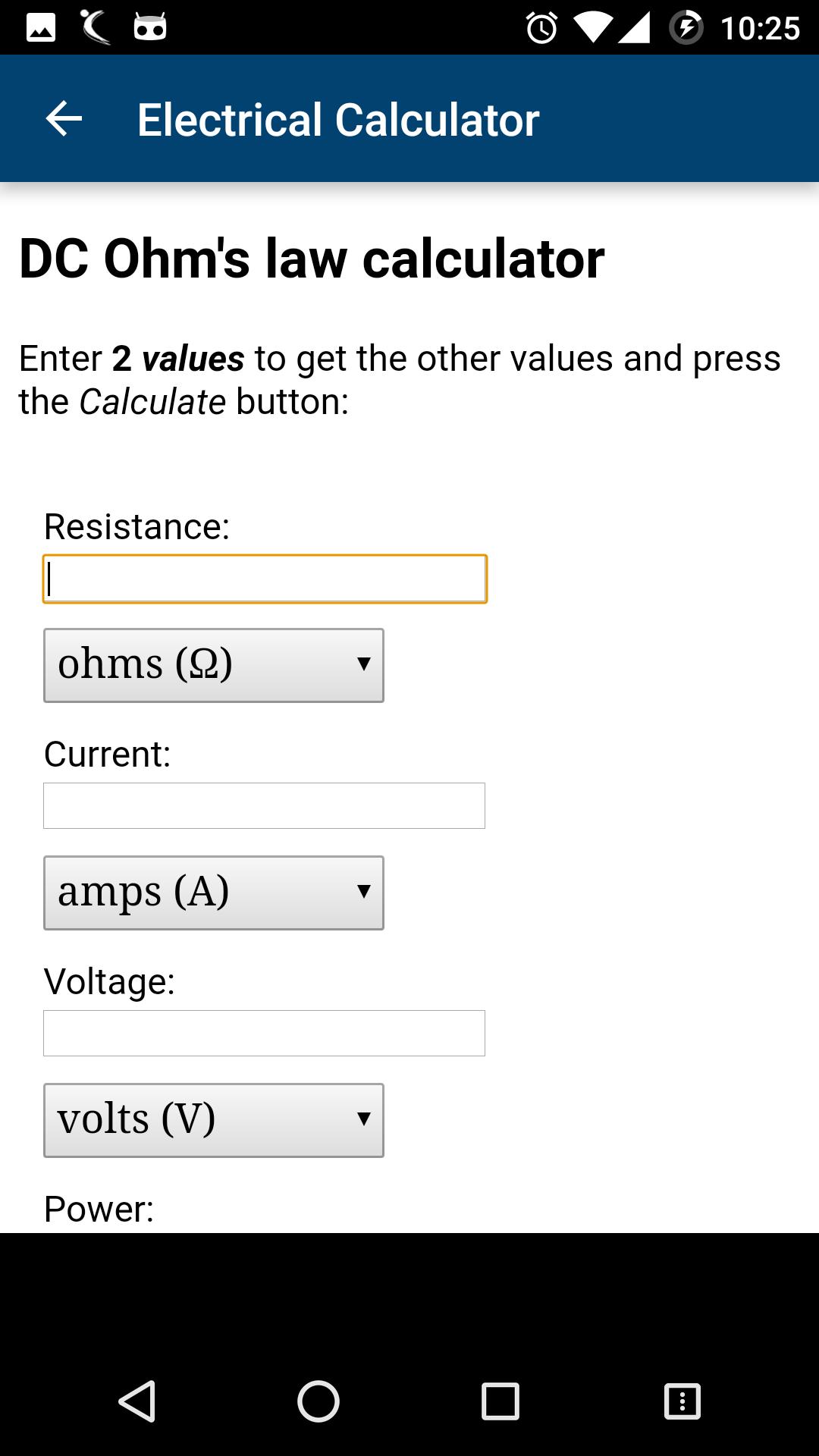Image resolution: width=819 pixels, height=1456 pixels.
Task: Focus the Resistance input field
Action: coord(265,579)
